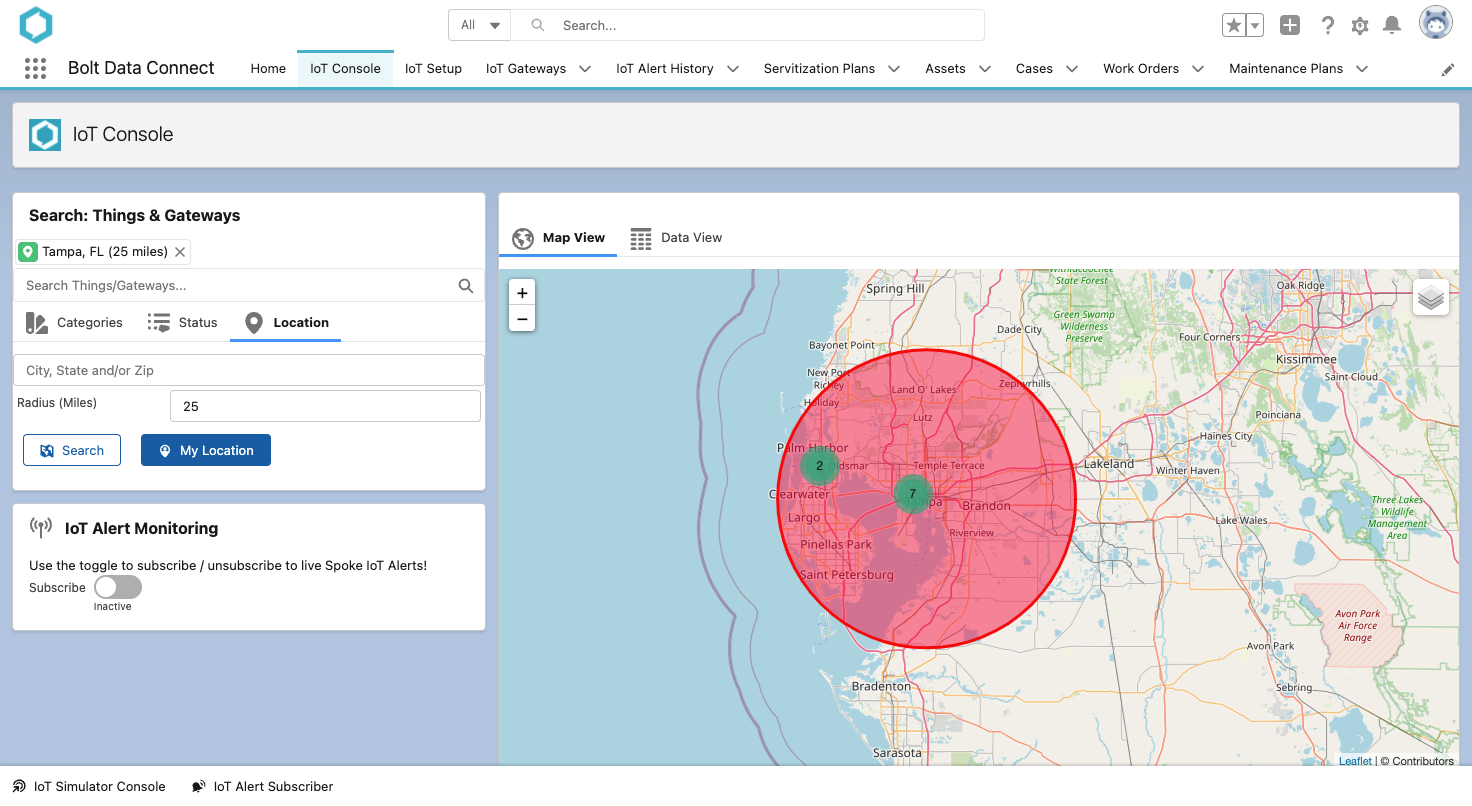Open the Assets nav item
The width and height of the screenshot is (1472, 806).
click(945, 69)
